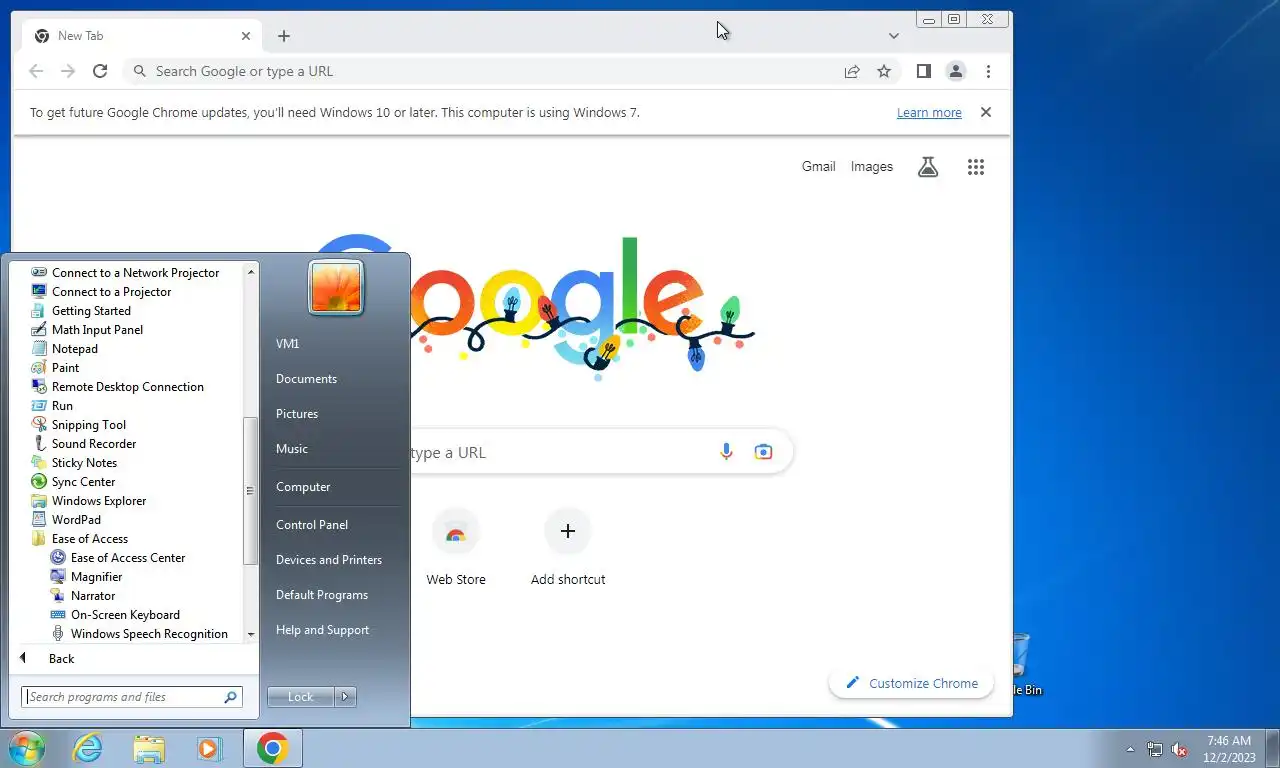Bookmark this tab with the star icon
The width and height of the screenshot is (1280, 768).
(884, 71)
